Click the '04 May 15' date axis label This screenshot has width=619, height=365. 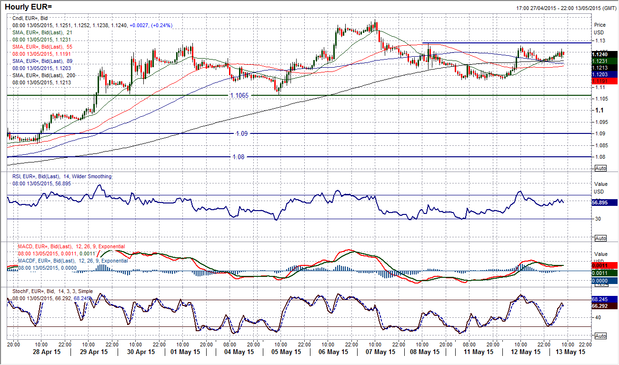click(239, 352)
